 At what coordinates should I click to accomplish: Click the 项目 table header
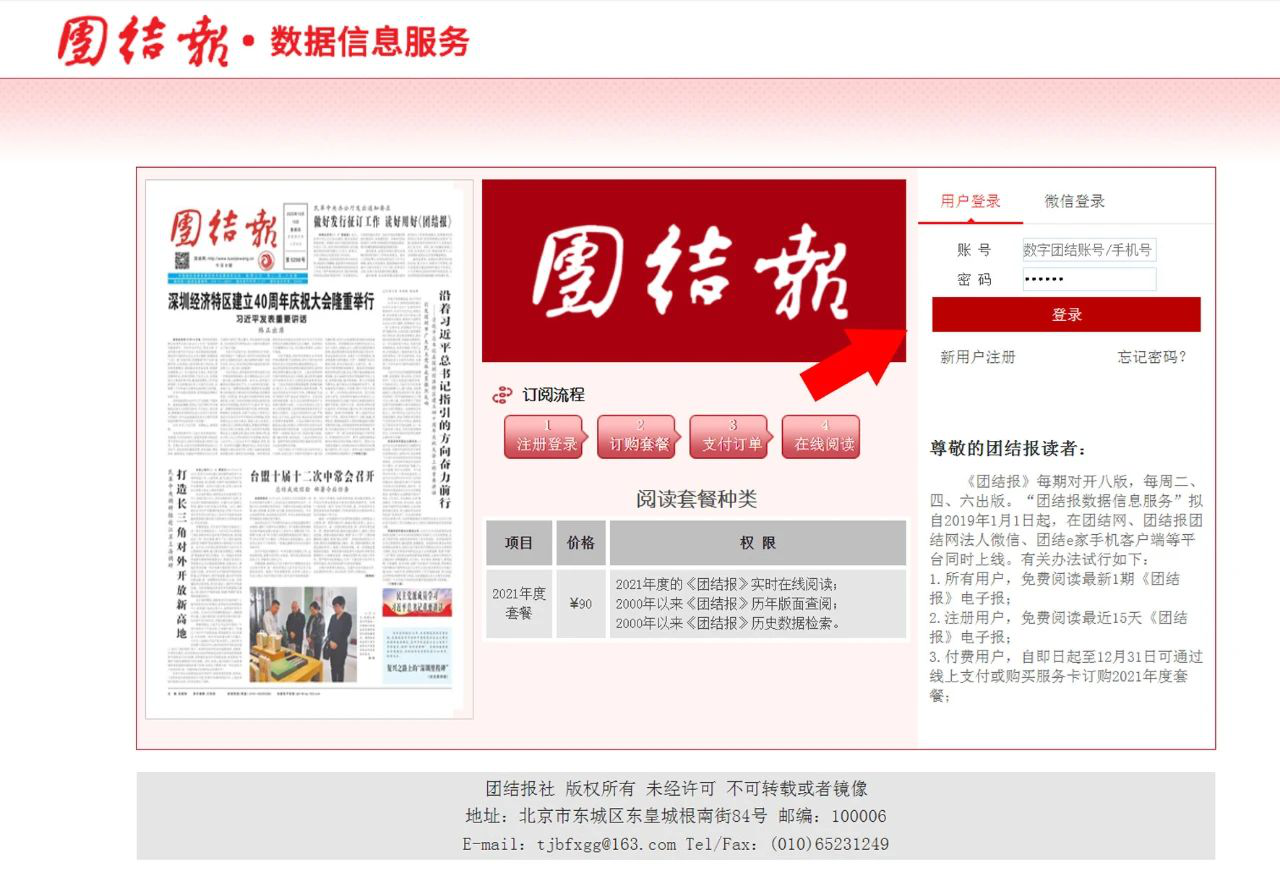click(519, 543)
